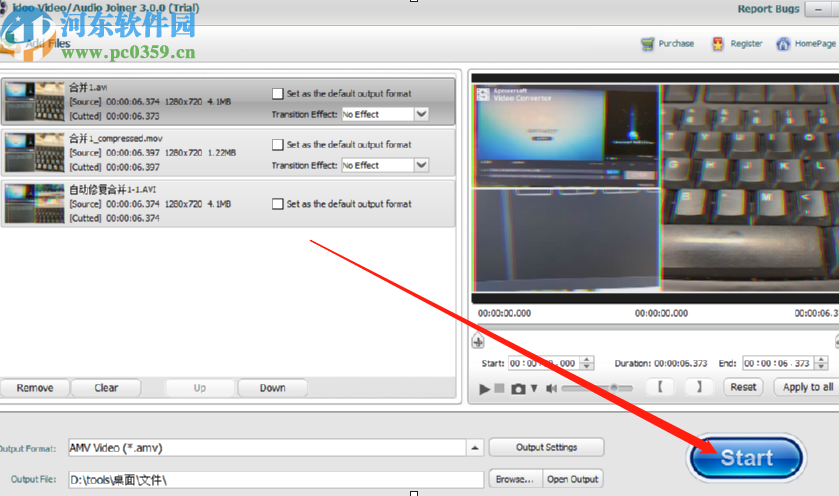
Task: Select thumbnail of 合并1.avi
Action: click(x=35, y=102)
